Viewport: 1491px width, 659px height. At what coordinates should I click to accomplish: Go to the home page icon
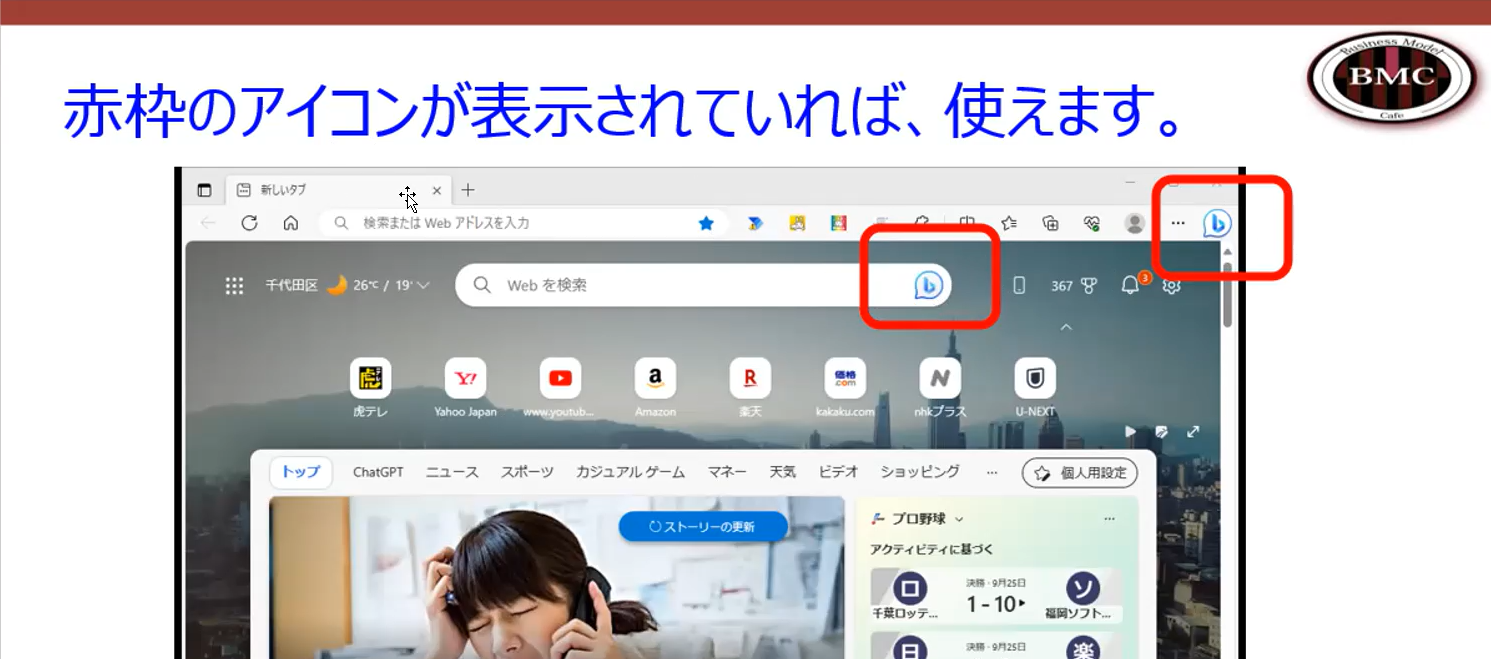pyautogui.click(x=291, y=223)
